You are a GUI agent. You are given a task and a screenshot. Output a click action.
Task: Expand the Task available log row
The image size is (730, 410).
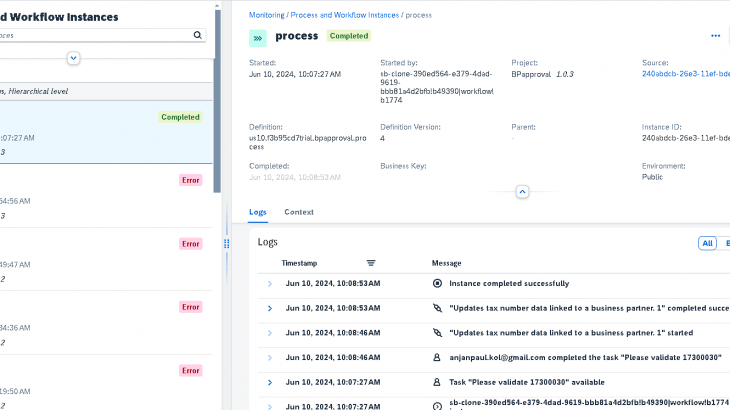(270, 383)
